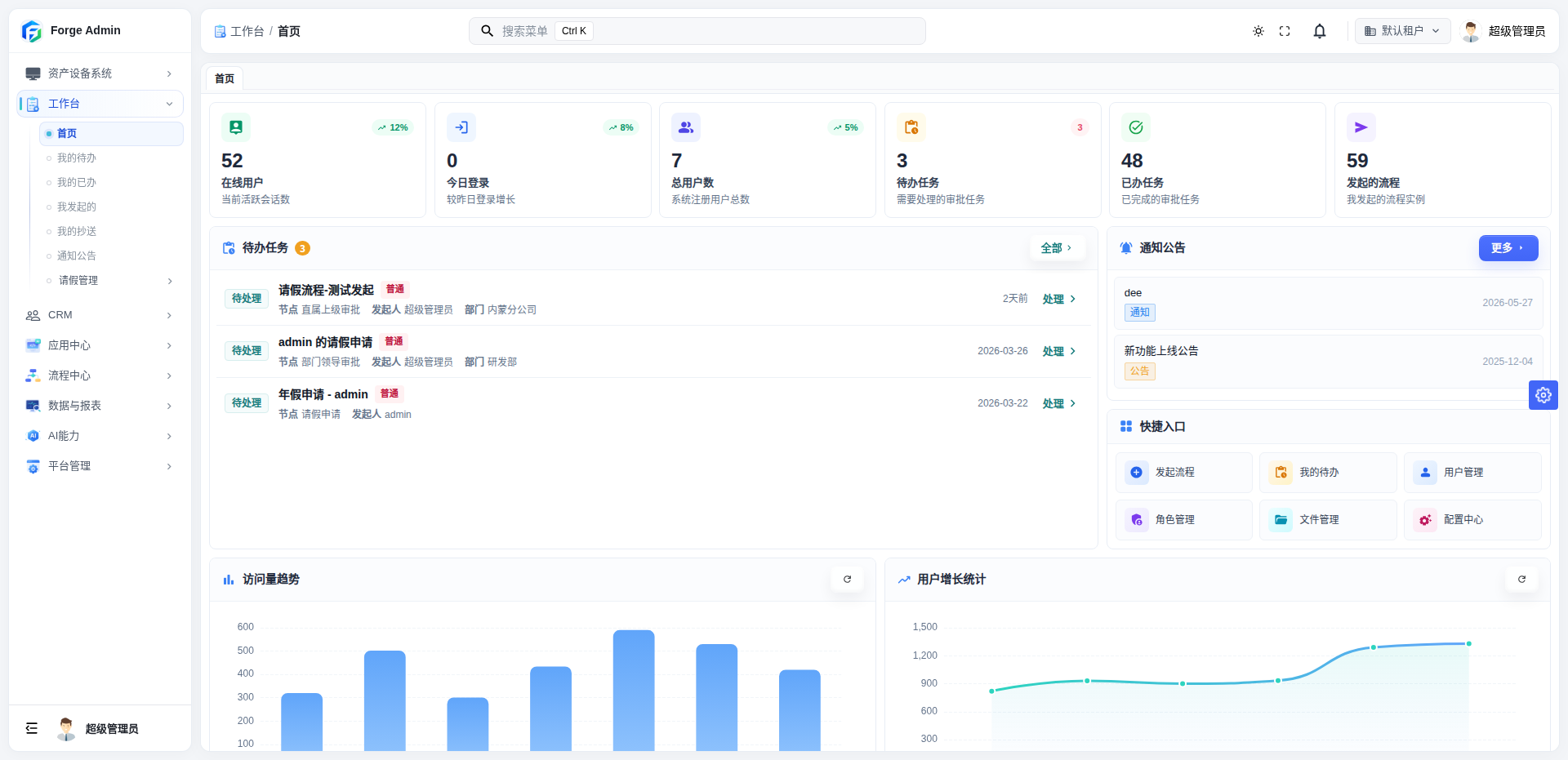This screenshot has height=760, width=1568.
Task: Open 默认租户 tenant dropdown
Action: tap(1402, 31)
